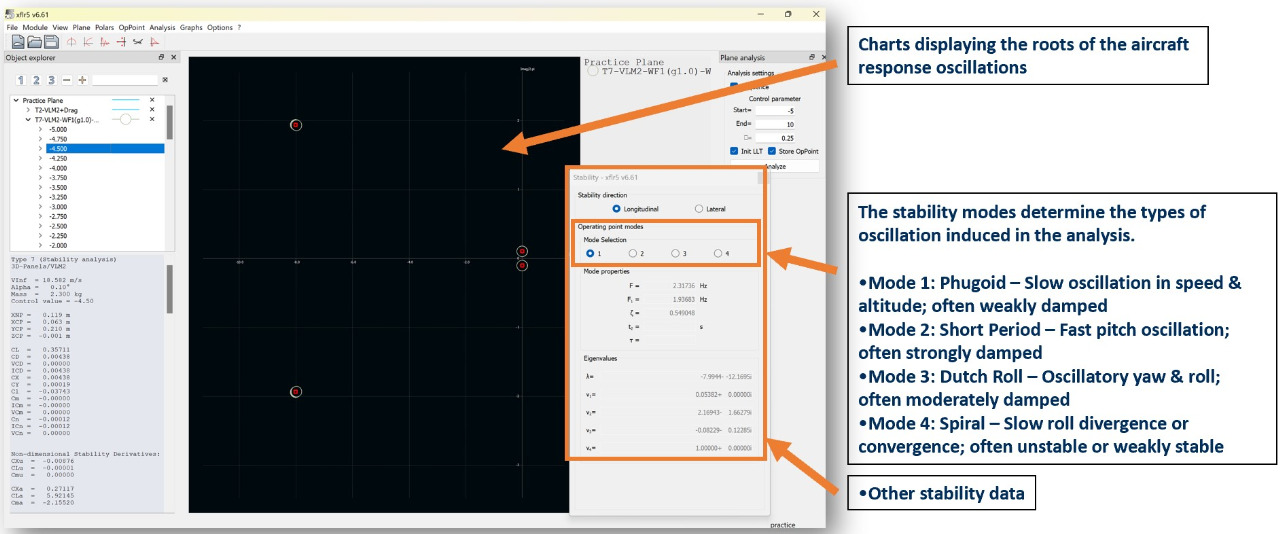1280x534 pixels.
Task: Click the Open Project folder icon
Action: [x=34, y=42]
